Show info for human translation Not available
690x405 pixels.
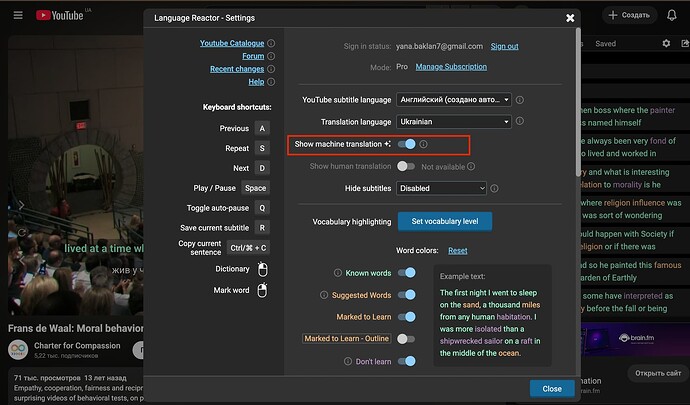click(471, 166)
